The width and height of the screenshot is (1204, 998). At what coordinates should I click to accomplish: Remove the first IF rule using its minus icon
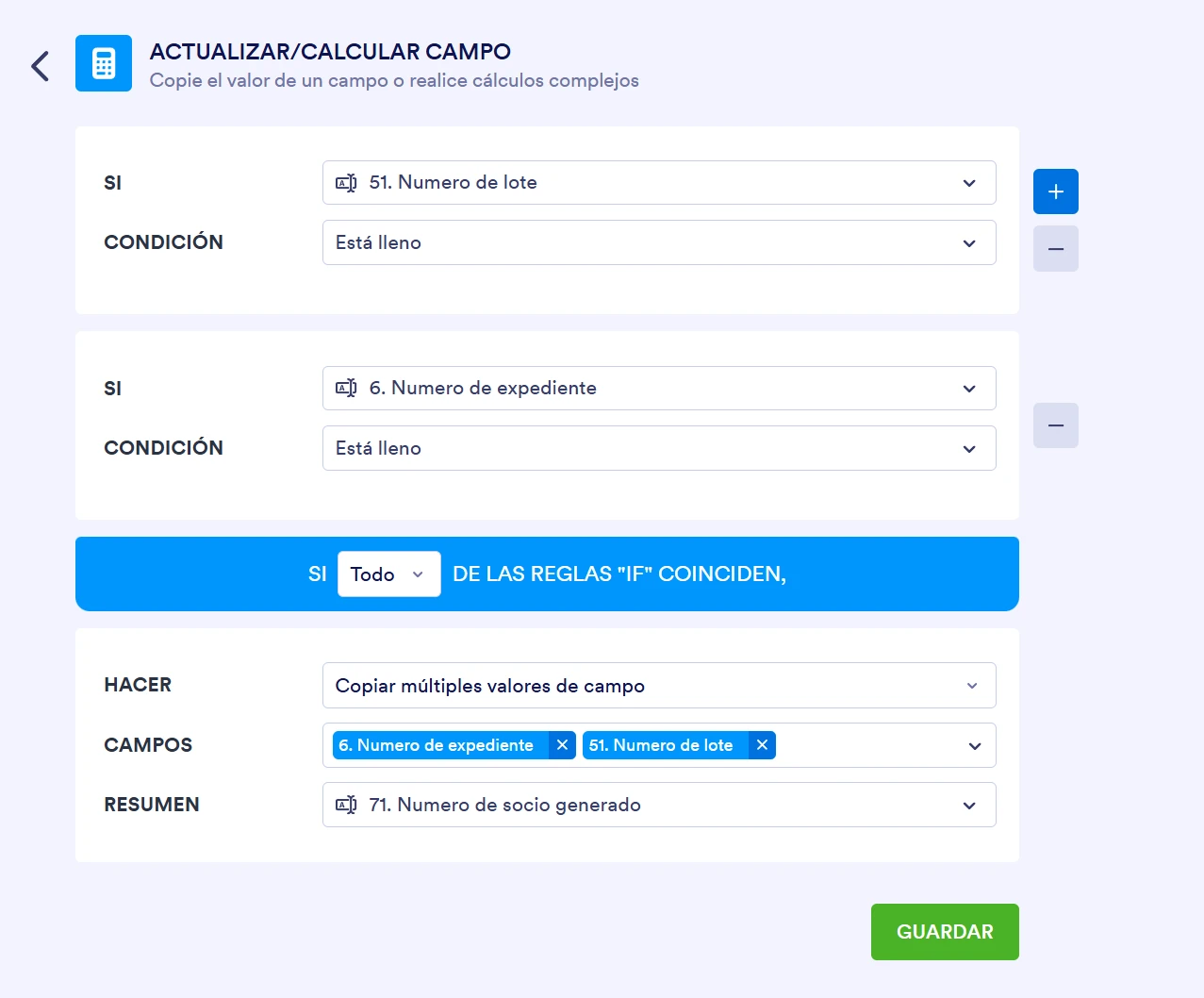(x=1055, y=248)
